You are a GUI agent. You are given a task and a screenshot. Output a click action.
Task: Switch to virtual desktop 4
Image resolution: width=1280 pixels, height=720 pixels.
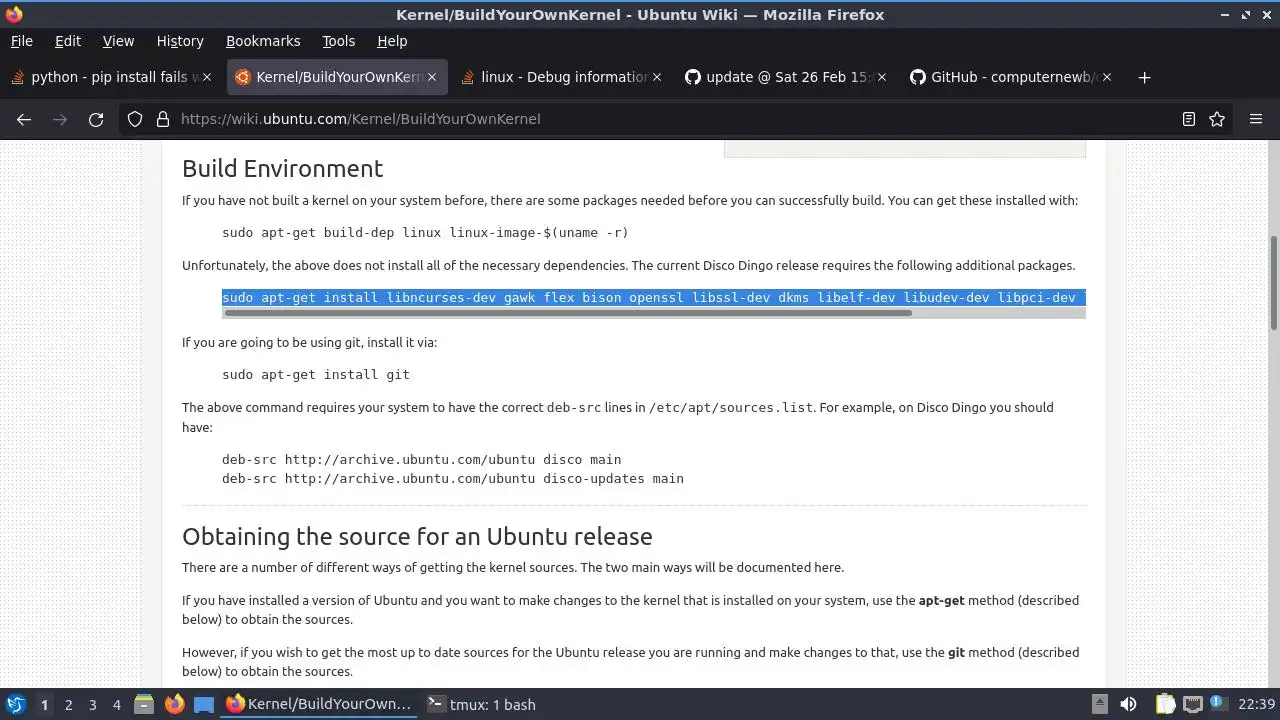(116, 704)
